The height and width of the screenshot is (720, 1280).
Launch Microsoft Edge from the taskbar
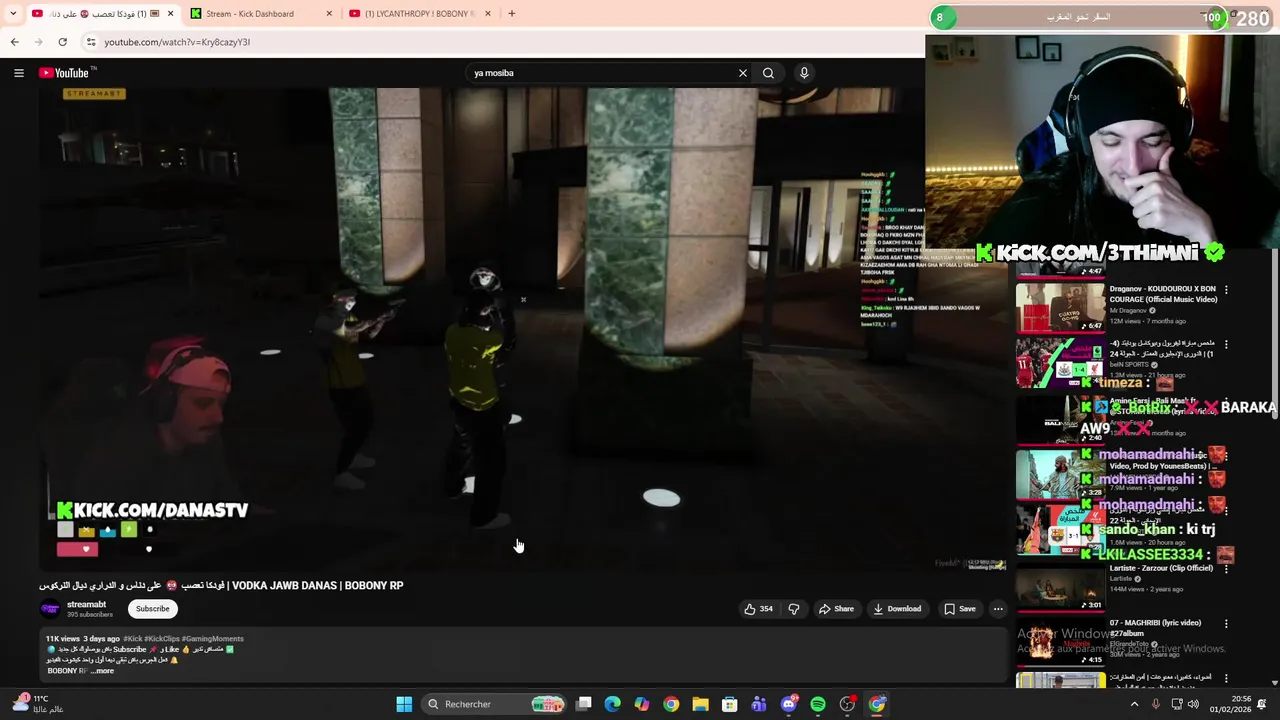pyautogui.click(x=613, y=704)
